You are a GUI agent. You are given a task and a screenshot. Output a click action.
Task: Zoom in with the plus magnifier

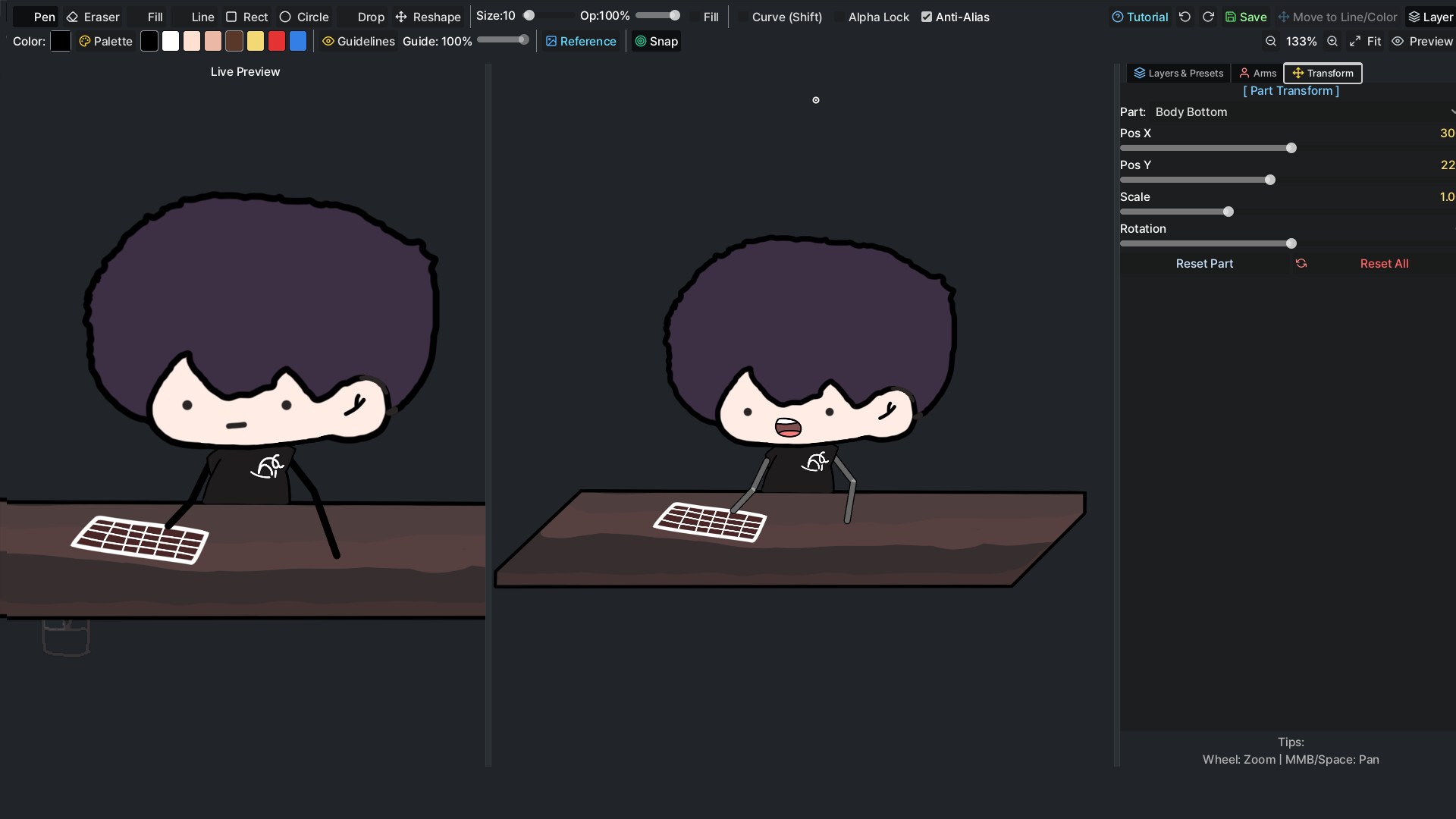coord(1332,41)
